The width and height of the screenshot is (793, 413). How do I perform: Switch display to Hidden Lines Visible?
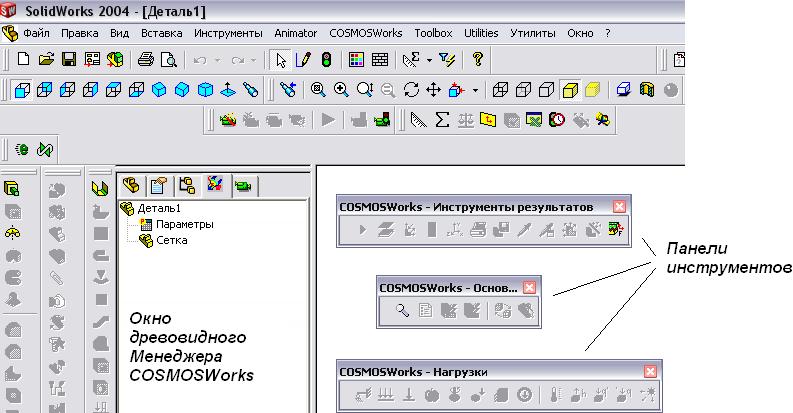(523, 90)
